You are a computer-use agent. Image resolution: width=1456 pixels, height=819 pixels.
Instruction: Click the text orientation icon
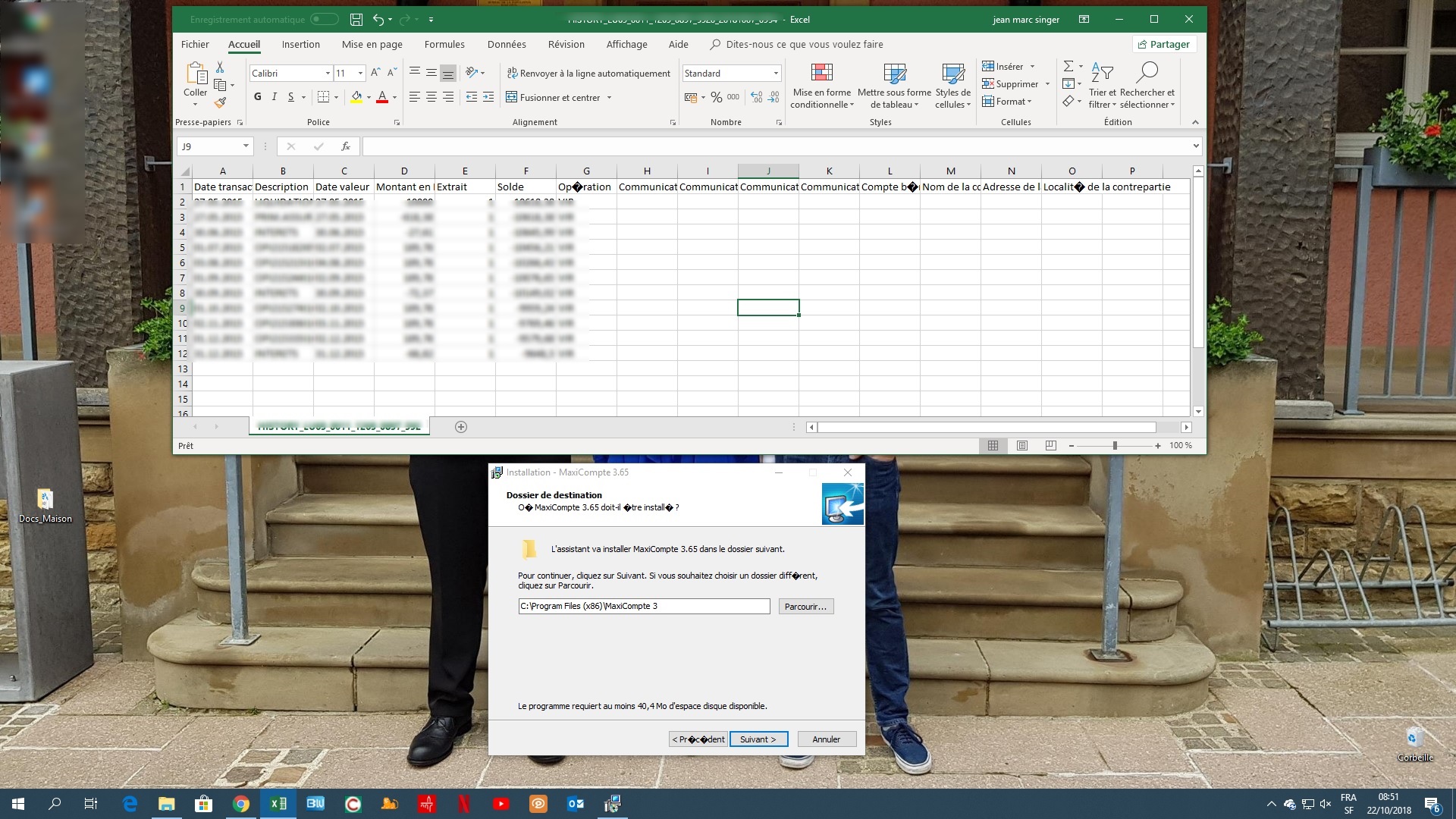472,73
